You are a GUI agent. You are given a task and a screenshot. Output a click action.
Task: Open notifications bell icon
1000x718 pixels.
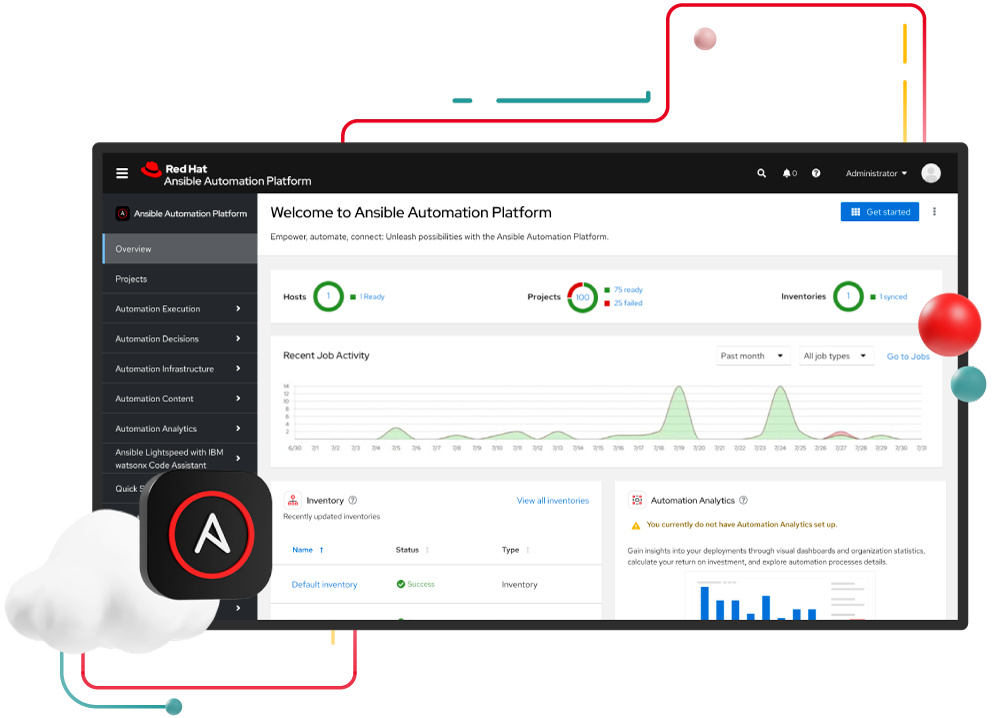coord(787,173)
